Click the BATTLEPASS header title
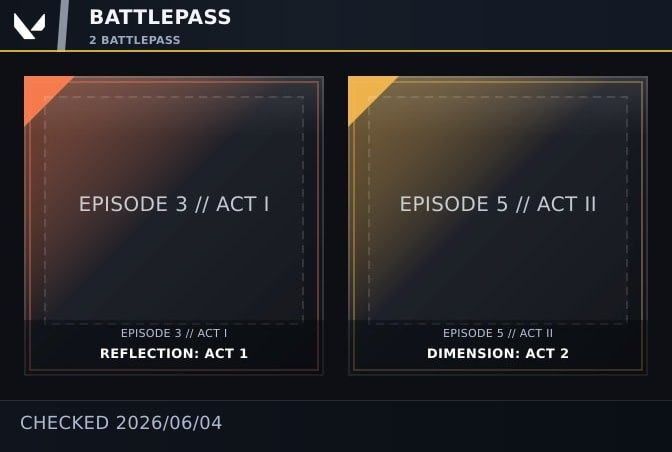The image size is (672, 452). pos(160,18)
